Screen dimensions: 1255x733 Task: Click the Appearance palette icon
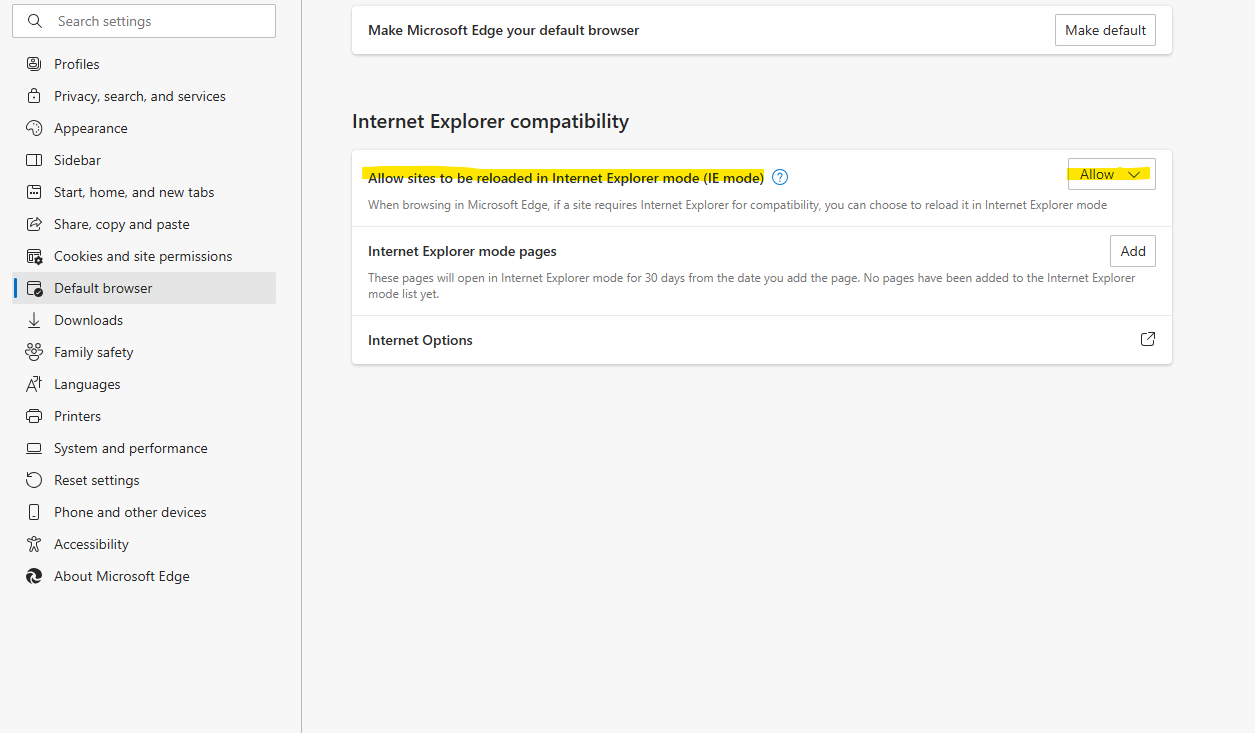coord(34,128)
